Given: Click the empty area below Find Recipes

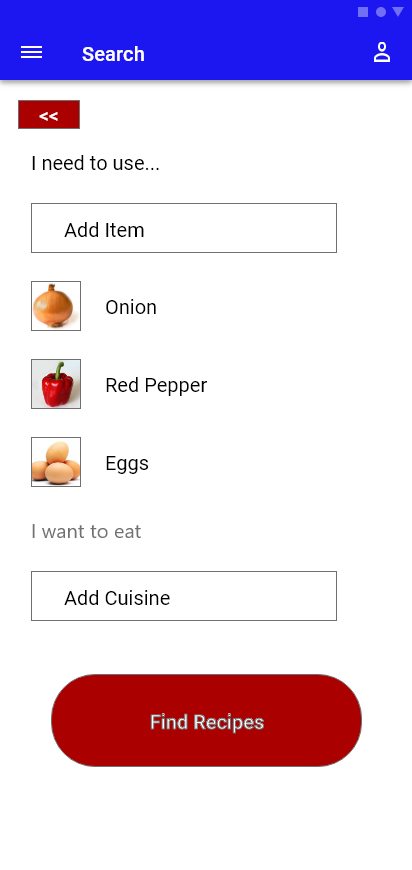Looking at the screenshot, I should 206,818.
